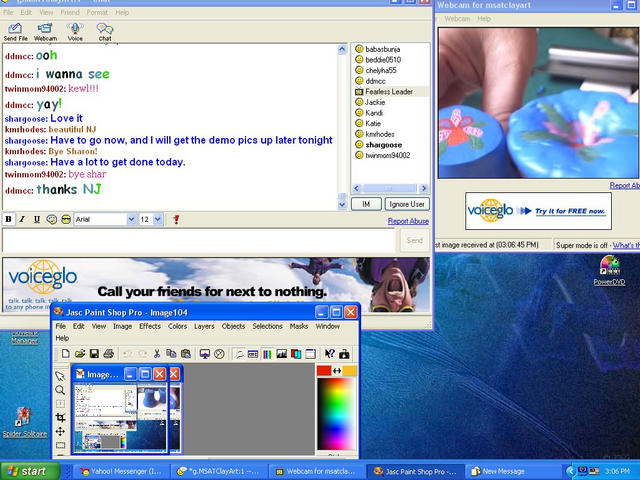Click the Copy icon in Paint Shop Pro toolbar
The image size is (640, 480).
[x=171, y=353]
